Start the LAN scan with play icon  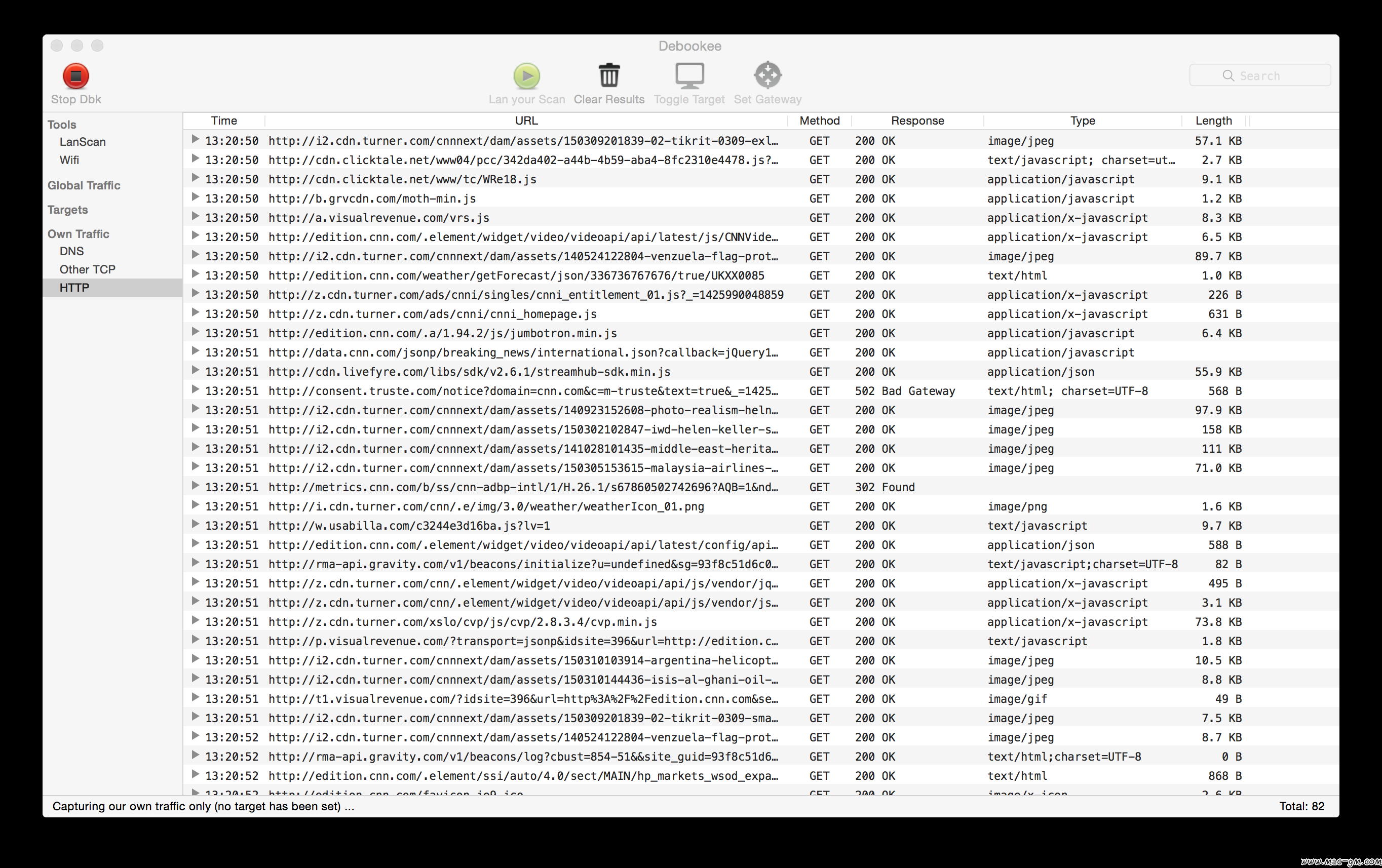point(526,76)
